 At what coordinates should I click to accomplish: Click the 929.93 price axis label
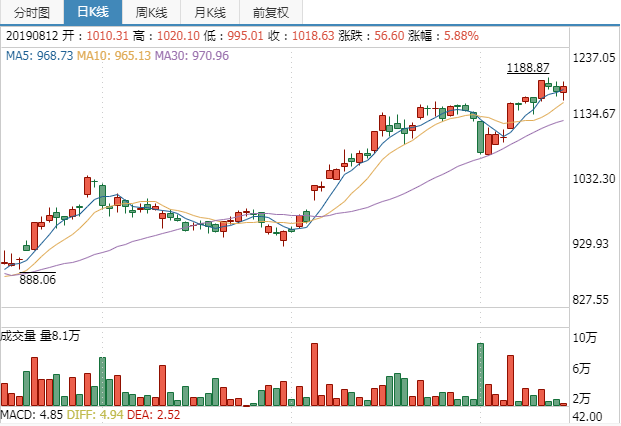click(591, 243)
